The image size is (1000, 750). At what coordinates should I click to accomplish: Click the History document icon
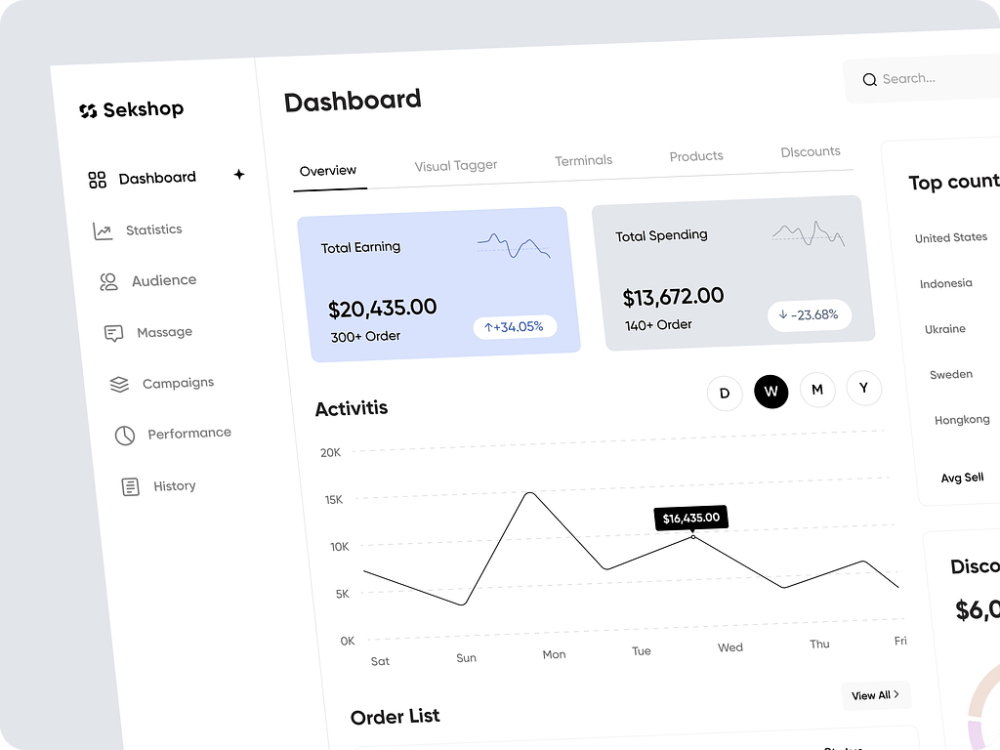(130, 487)
